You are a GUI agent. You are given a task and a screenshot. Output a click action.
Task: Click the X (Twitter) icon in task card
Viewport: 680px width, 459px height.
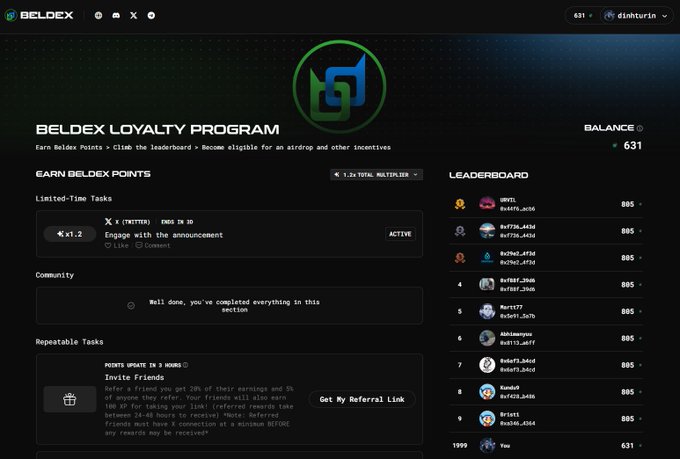[108, 221]
